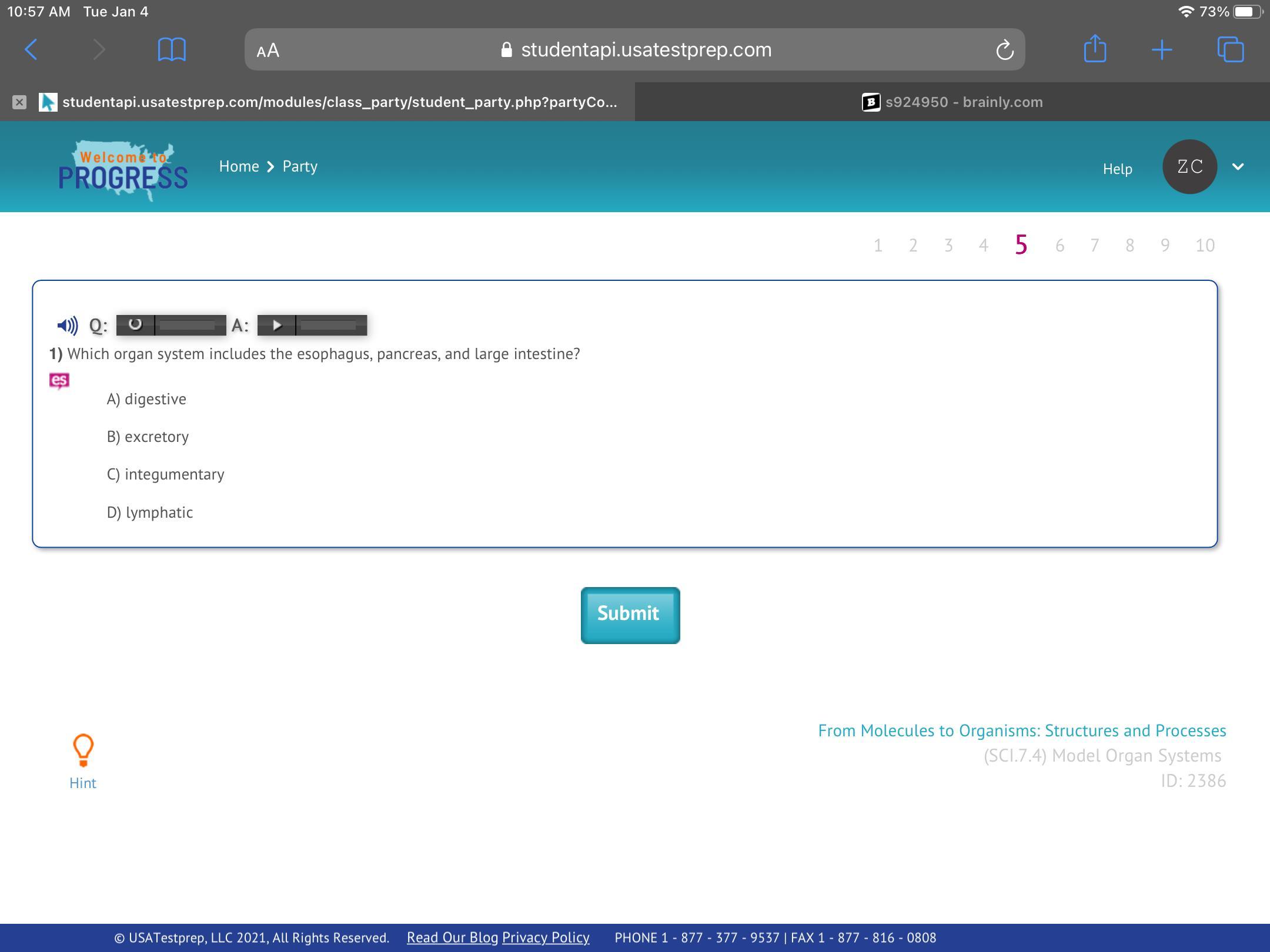
Task: Tap the reload page icon
Action: coord(1004,50)
